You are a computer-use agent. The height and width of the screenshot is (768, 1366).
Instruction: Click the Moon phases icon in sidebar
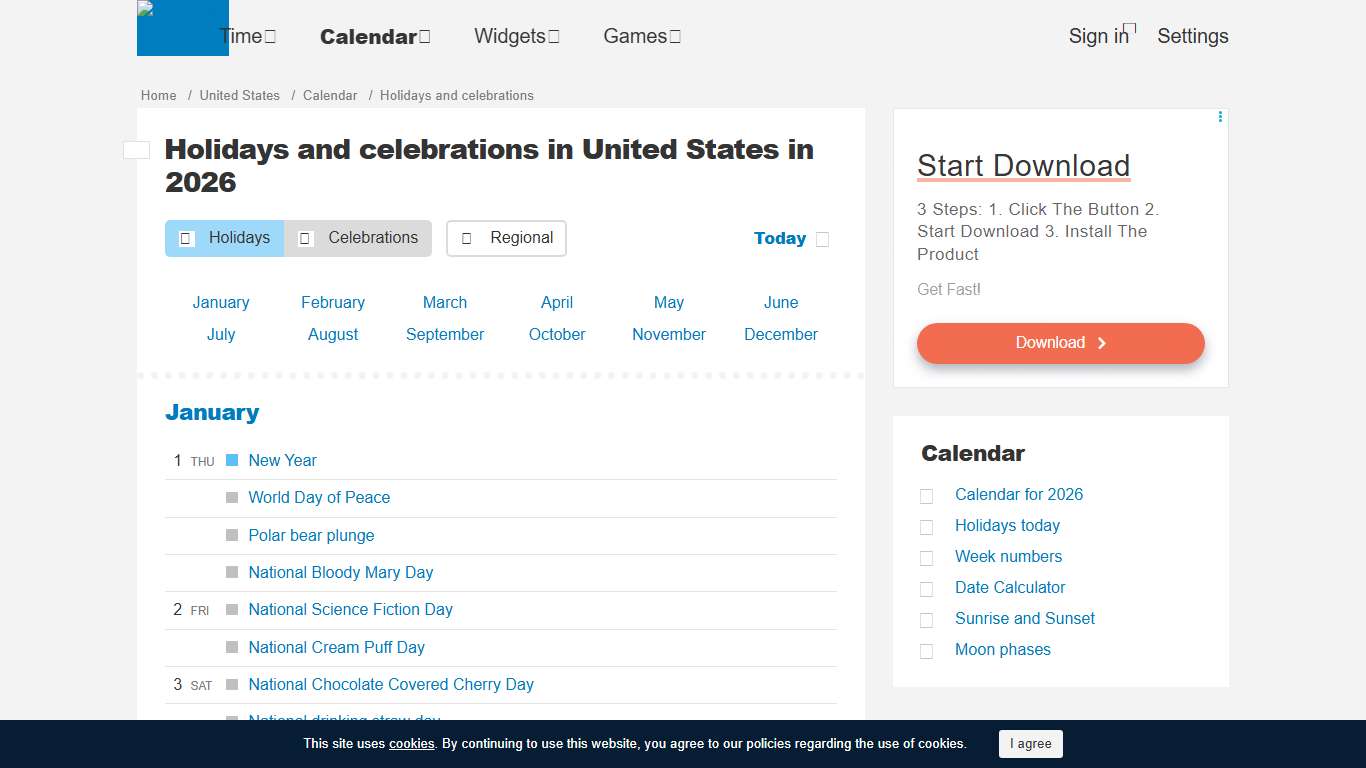point(926,650)
